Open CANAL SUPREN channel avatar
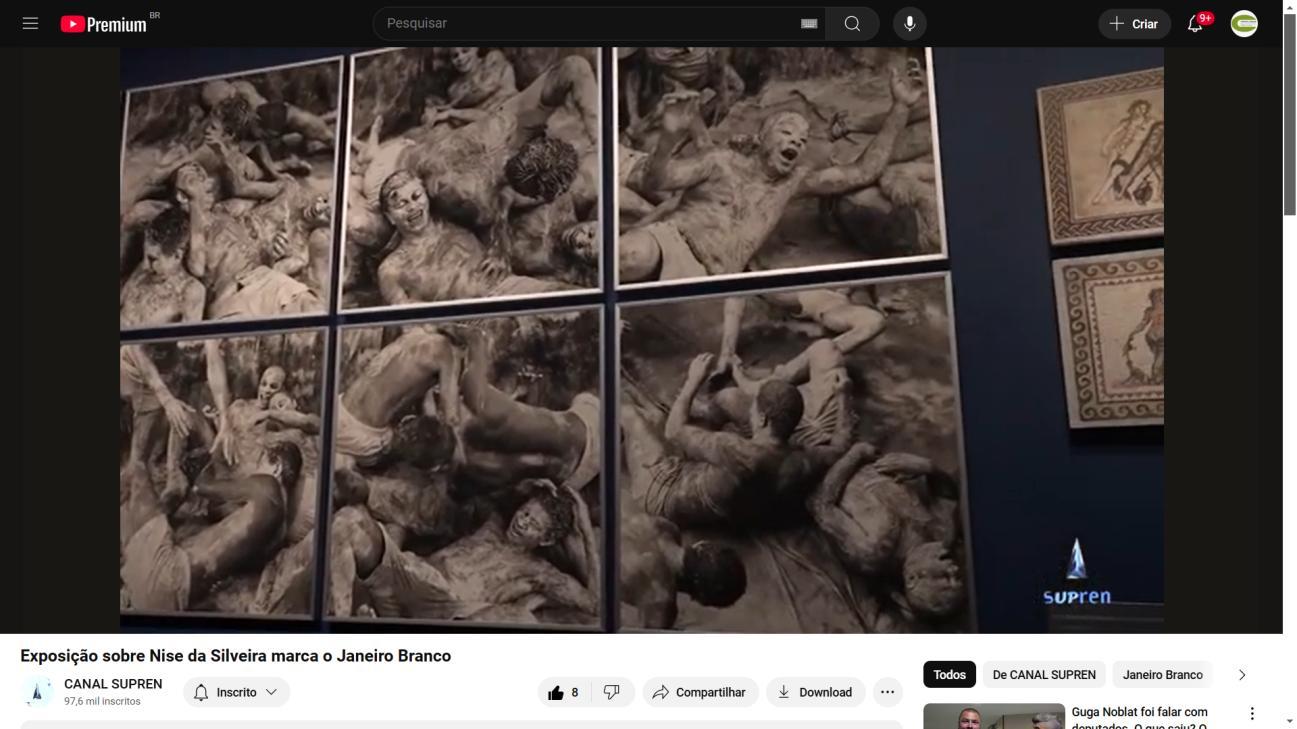 pyautogui.click(x=37, y=692)
